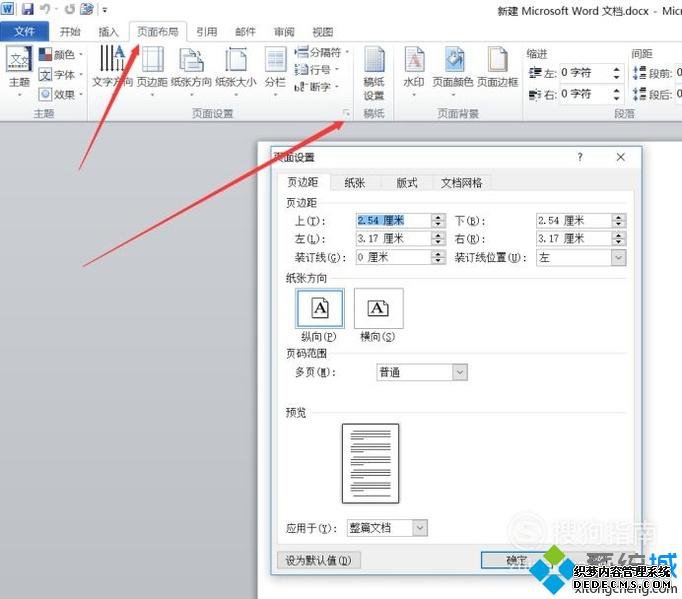Switch to the 插入 ribbon tab
This screenshot has width=682, height=599.
(108, 32)
